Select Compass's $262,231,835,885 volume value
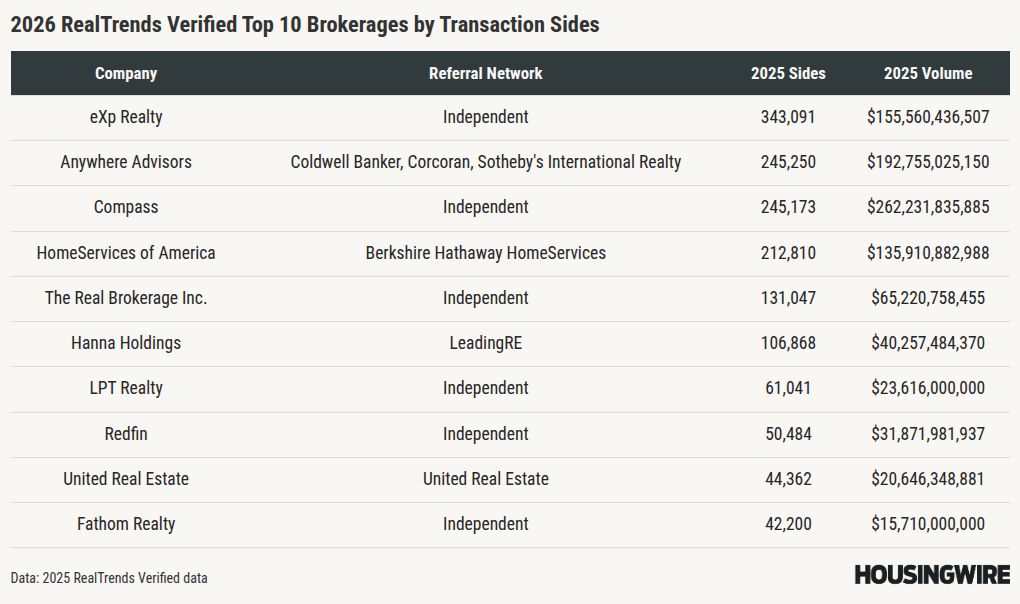 (928, 207)
